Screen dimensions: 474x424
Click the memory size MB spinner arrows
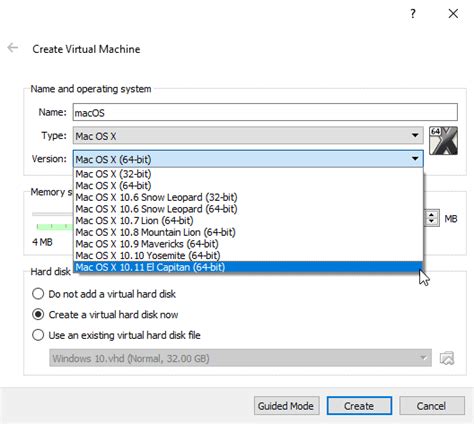click(x=432, y=218)
